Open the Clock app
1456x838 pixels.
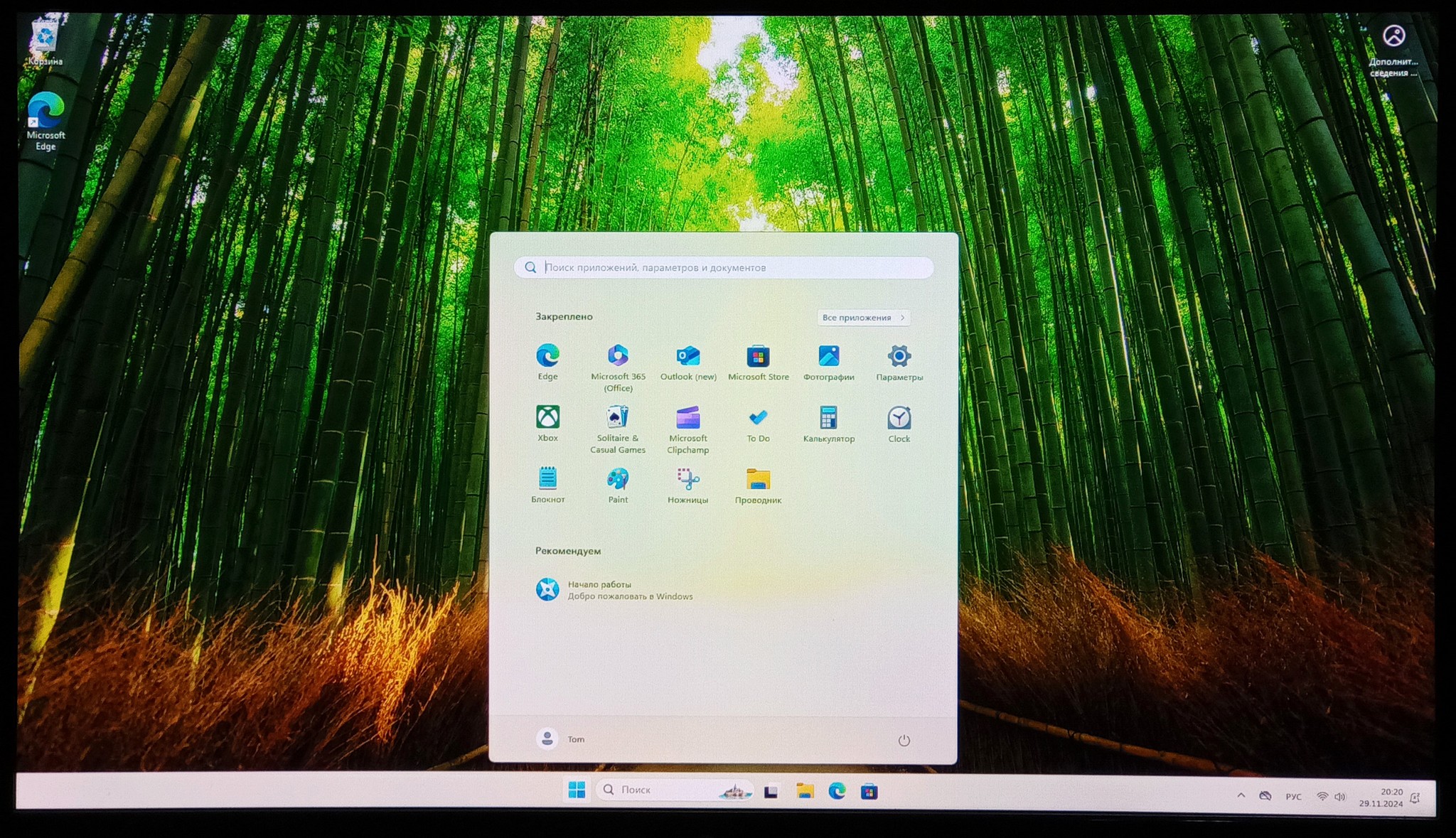coord(899,418)
